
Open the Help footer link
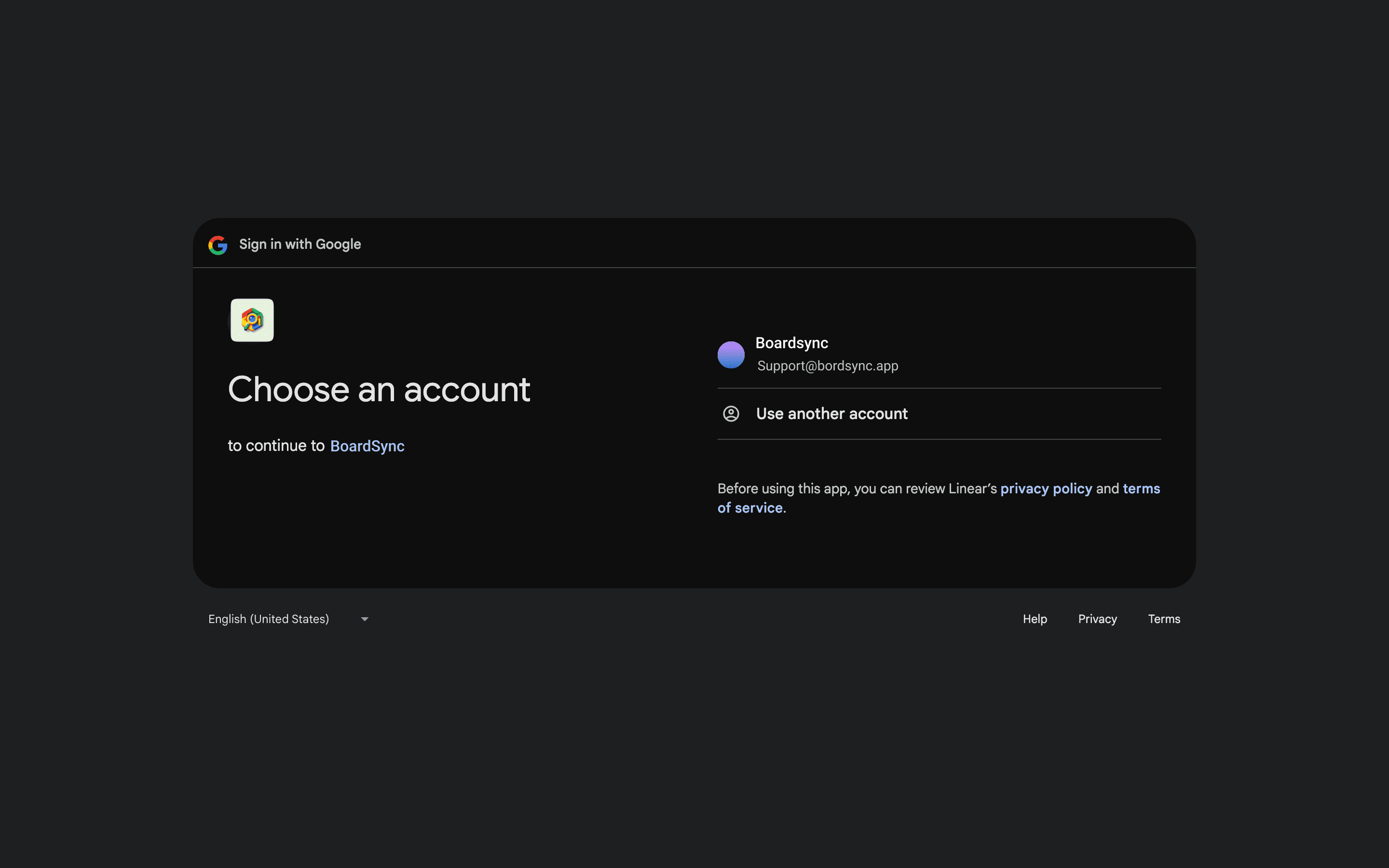pyautogui.click(x=1035, y=619)
